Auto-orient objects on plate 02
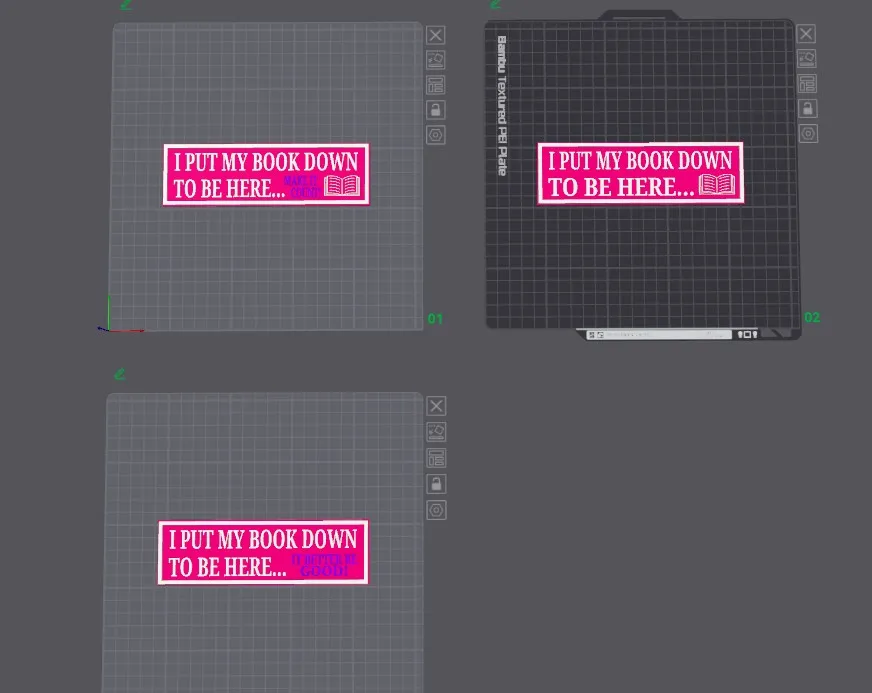 coord(806,58)
